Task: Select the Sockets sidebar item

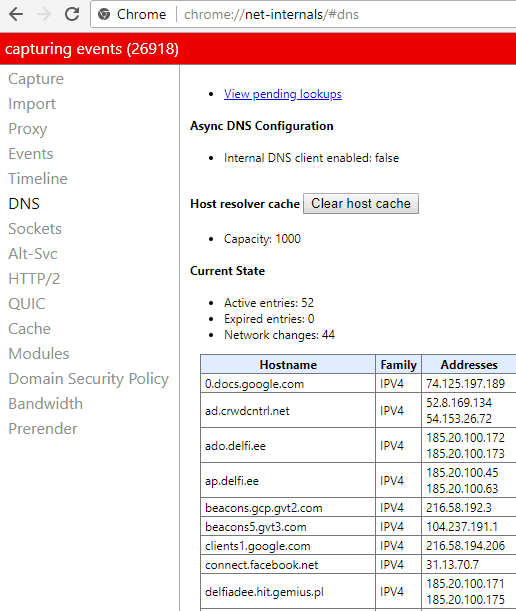Action: 35,228
